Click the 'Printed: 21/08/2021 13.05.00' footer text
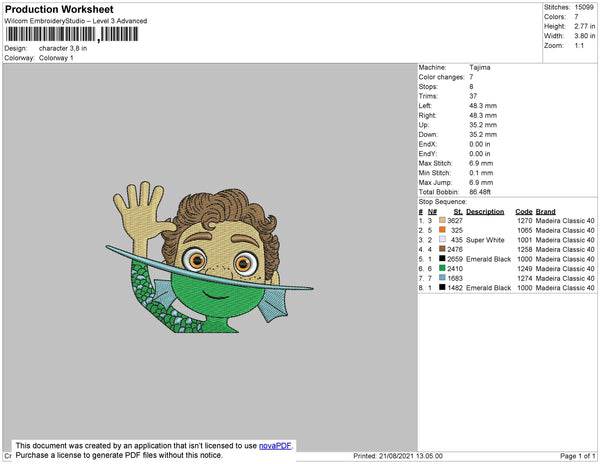600x464 pixels. [x=398, y=456]
